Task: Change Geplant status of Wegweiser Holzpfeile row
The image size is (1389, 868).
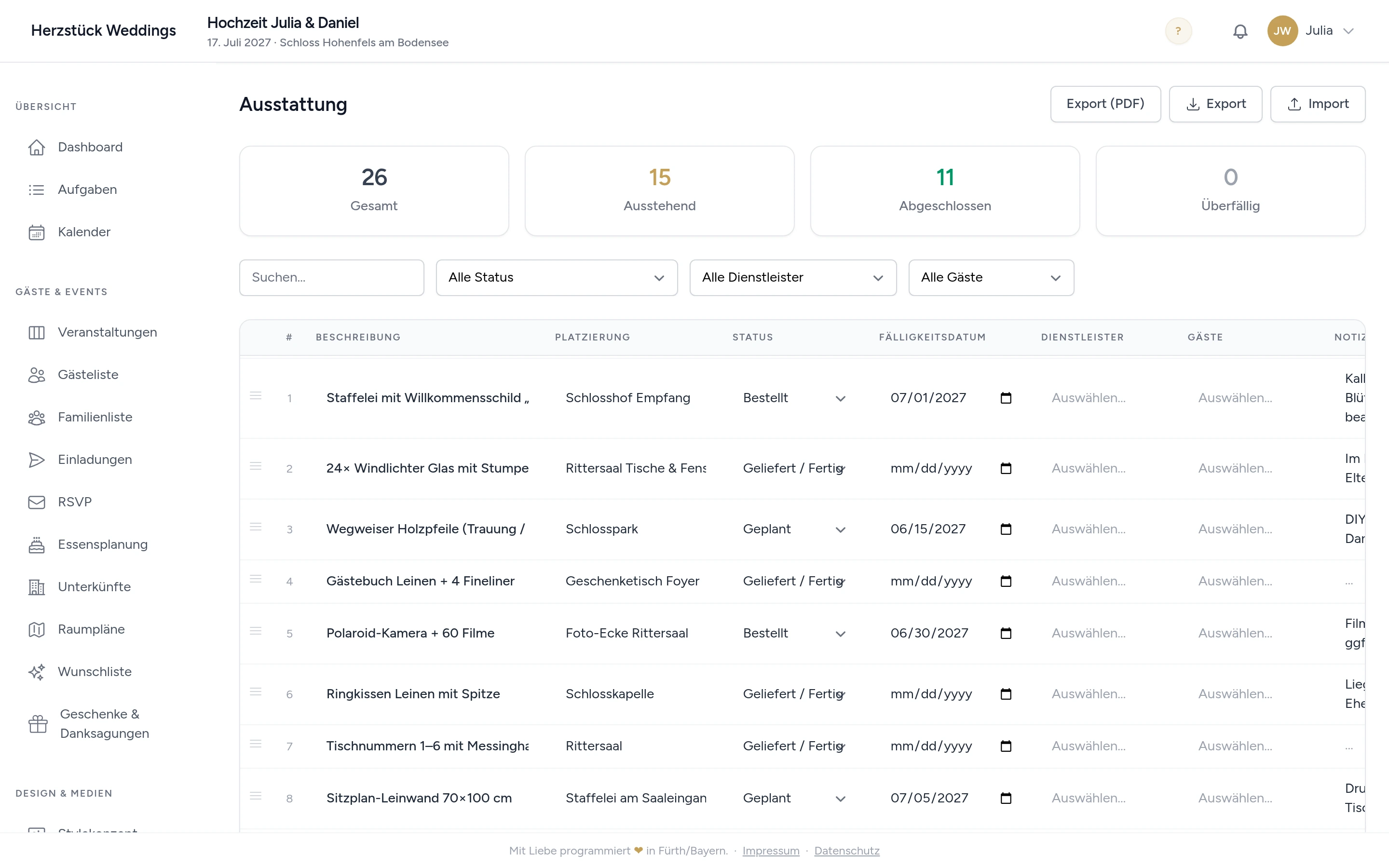Action: click(x=794, y=529)
